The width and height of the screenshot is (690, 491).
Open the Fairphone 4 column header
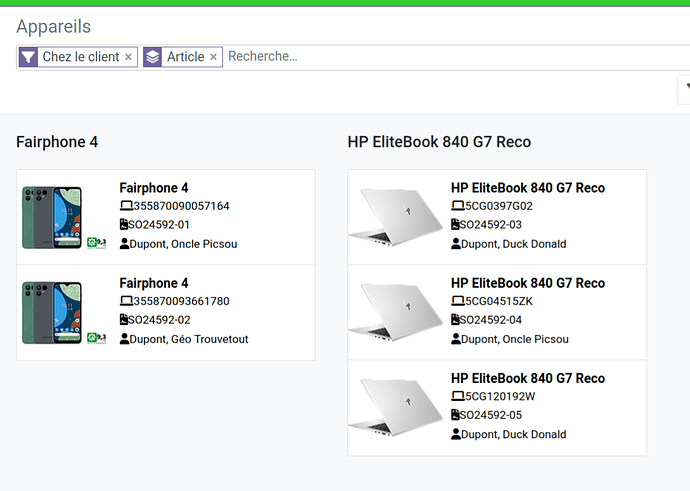tap(57, 142)
